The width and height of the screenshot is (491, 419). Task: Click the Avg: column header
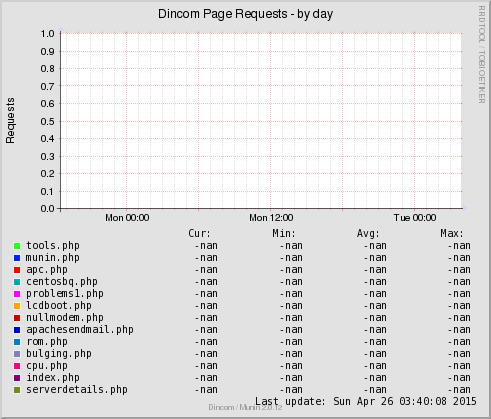pos(368,233)
